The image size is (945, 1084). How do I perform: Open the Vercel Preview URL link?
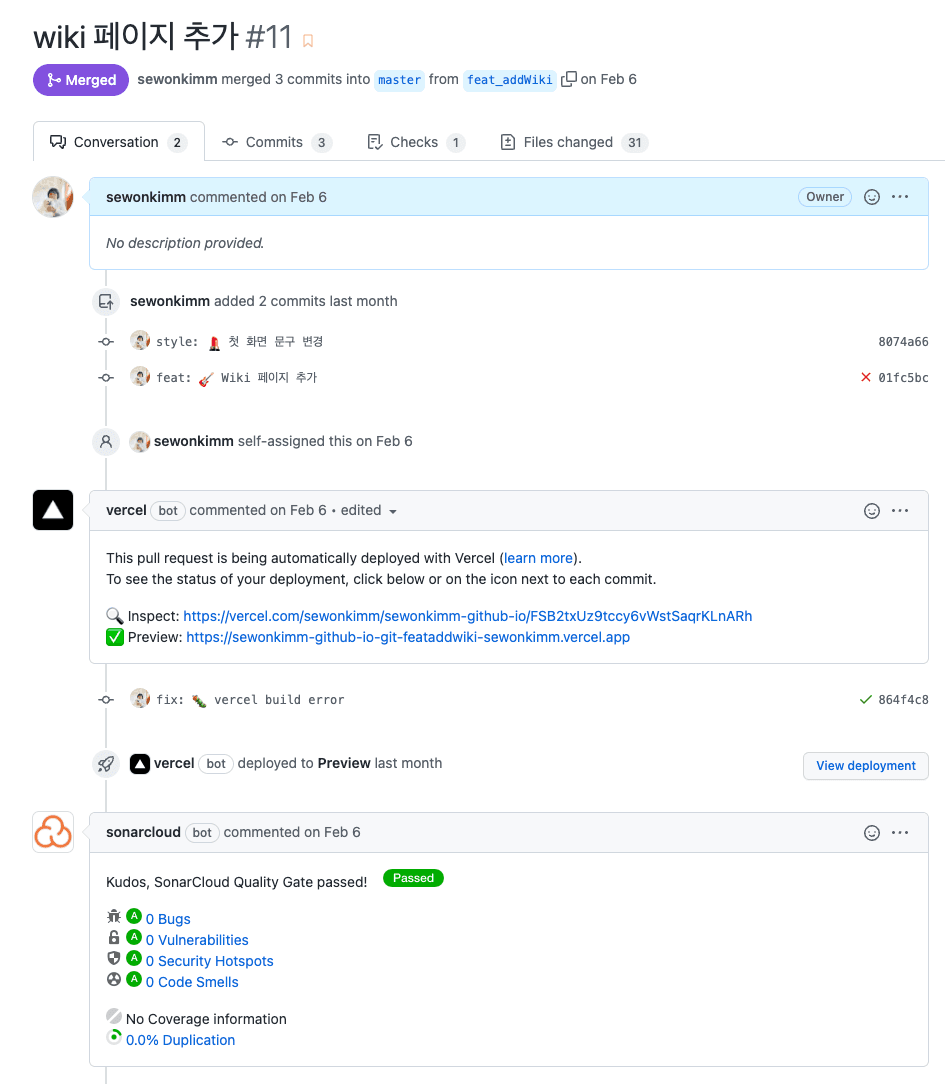click(x=408, y=637)
